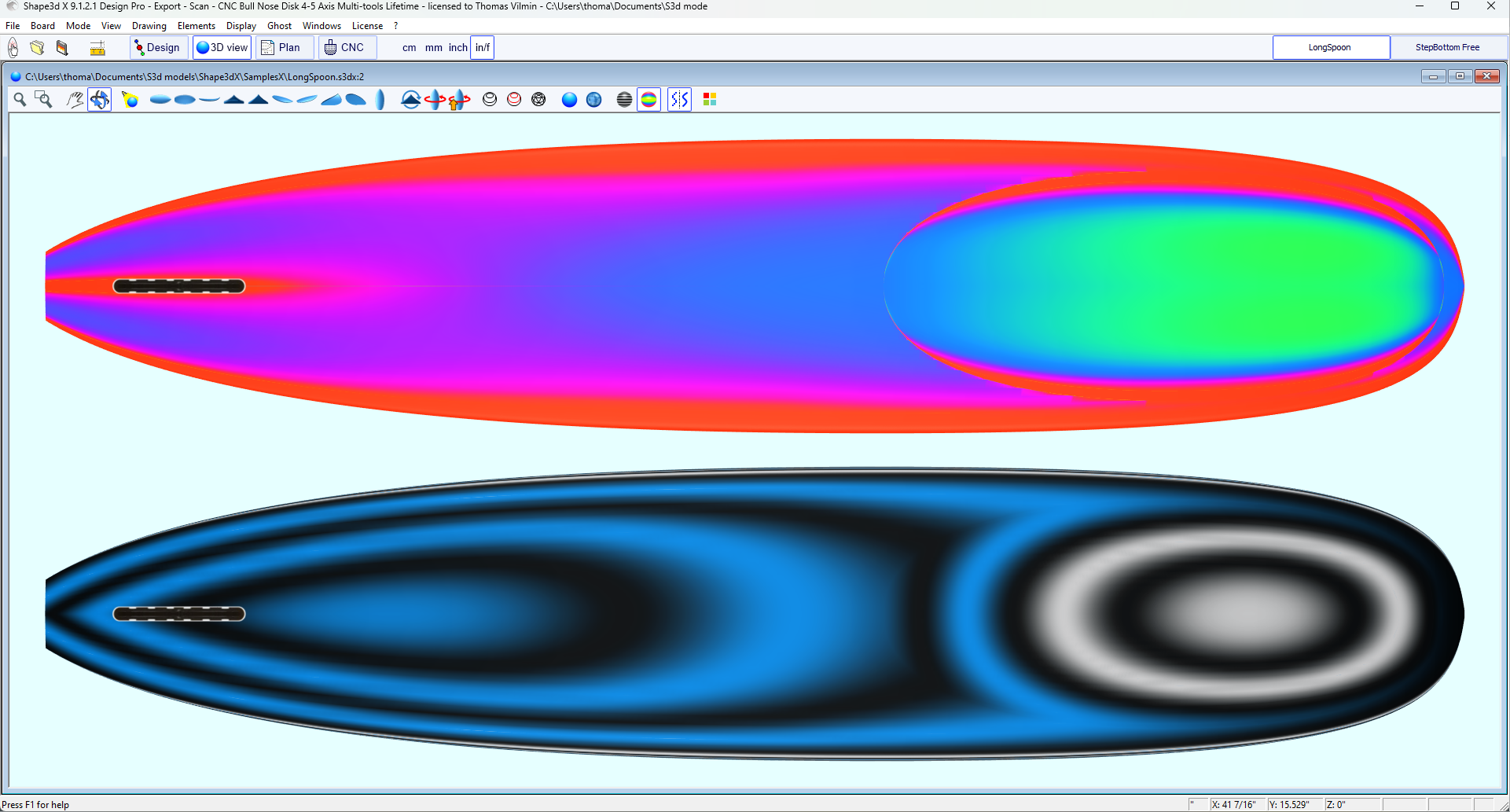
Task: Click the 3D rotate view tool
Action: (100, 100)
